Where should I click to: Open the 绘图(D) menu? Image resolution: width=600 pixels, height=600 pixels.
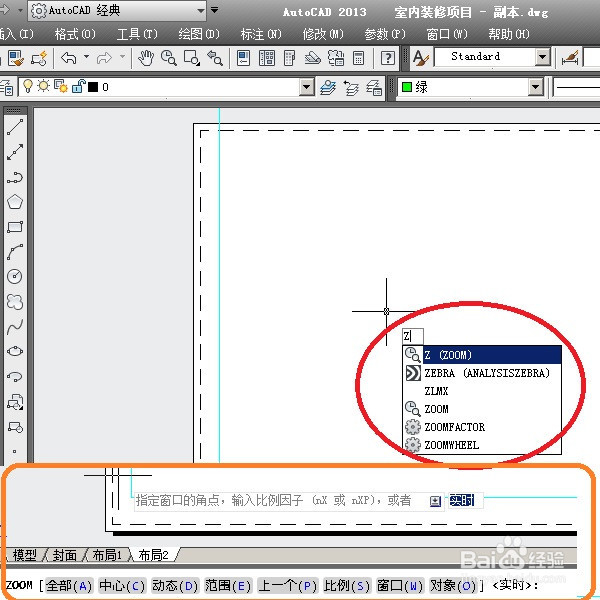tap(199, 34)
